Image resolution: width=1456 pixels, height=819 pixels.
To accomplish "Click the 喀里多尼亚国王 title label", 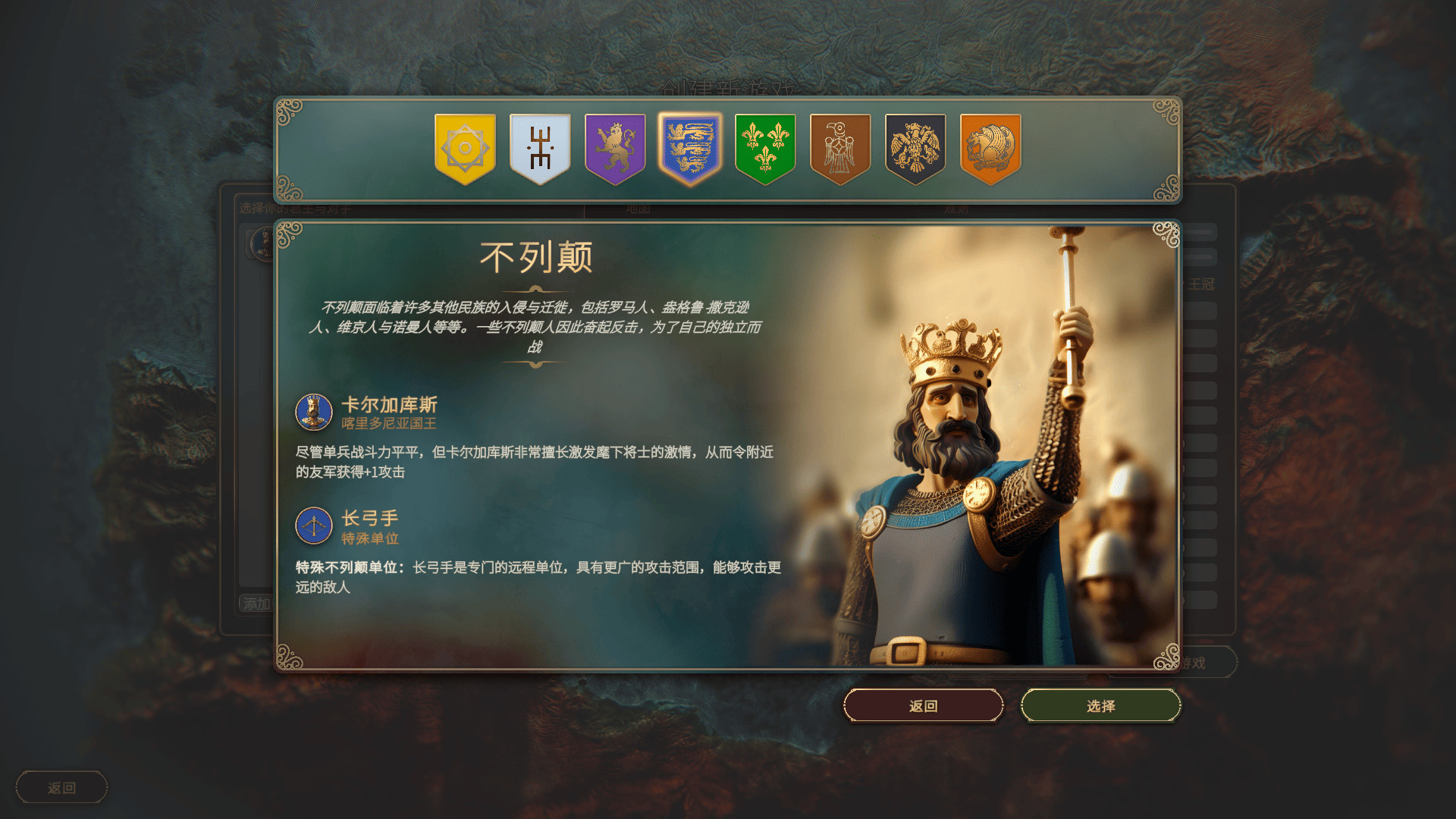I will (x=389, y=424).
